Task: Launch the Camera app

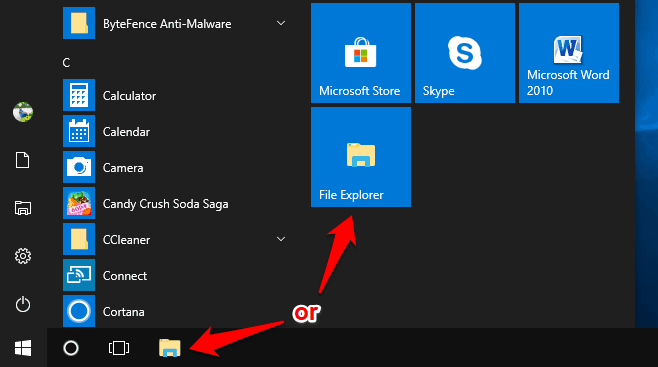Action: pyautogui.click(x=174, y=167)
